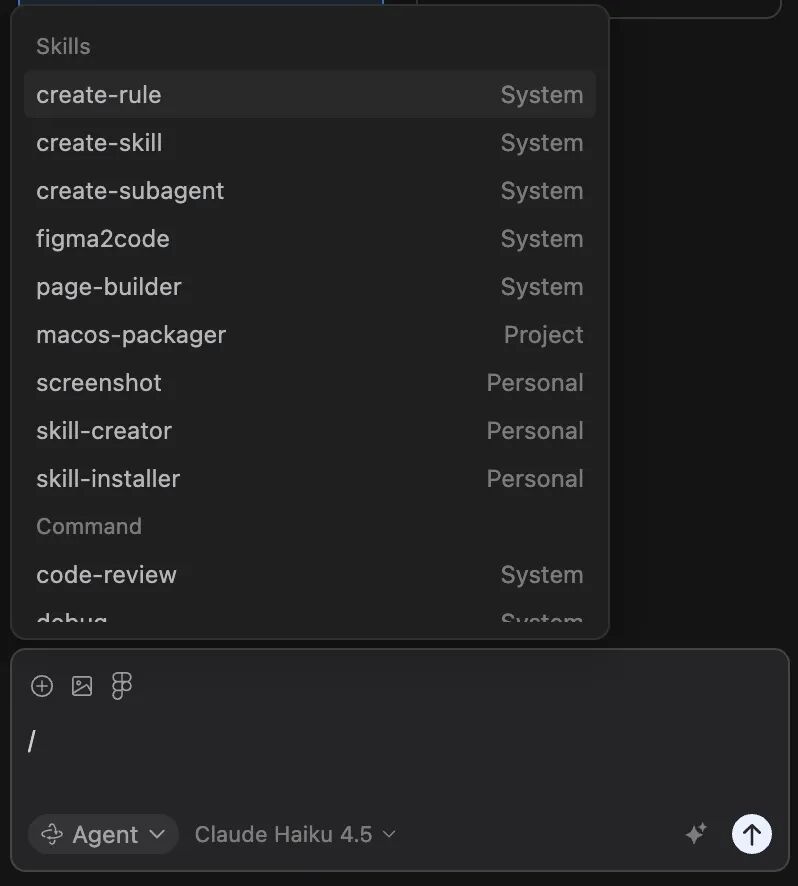Select create-subagent from the Skills list
Viewport: 798px width, 886px height.
[310, 191]
